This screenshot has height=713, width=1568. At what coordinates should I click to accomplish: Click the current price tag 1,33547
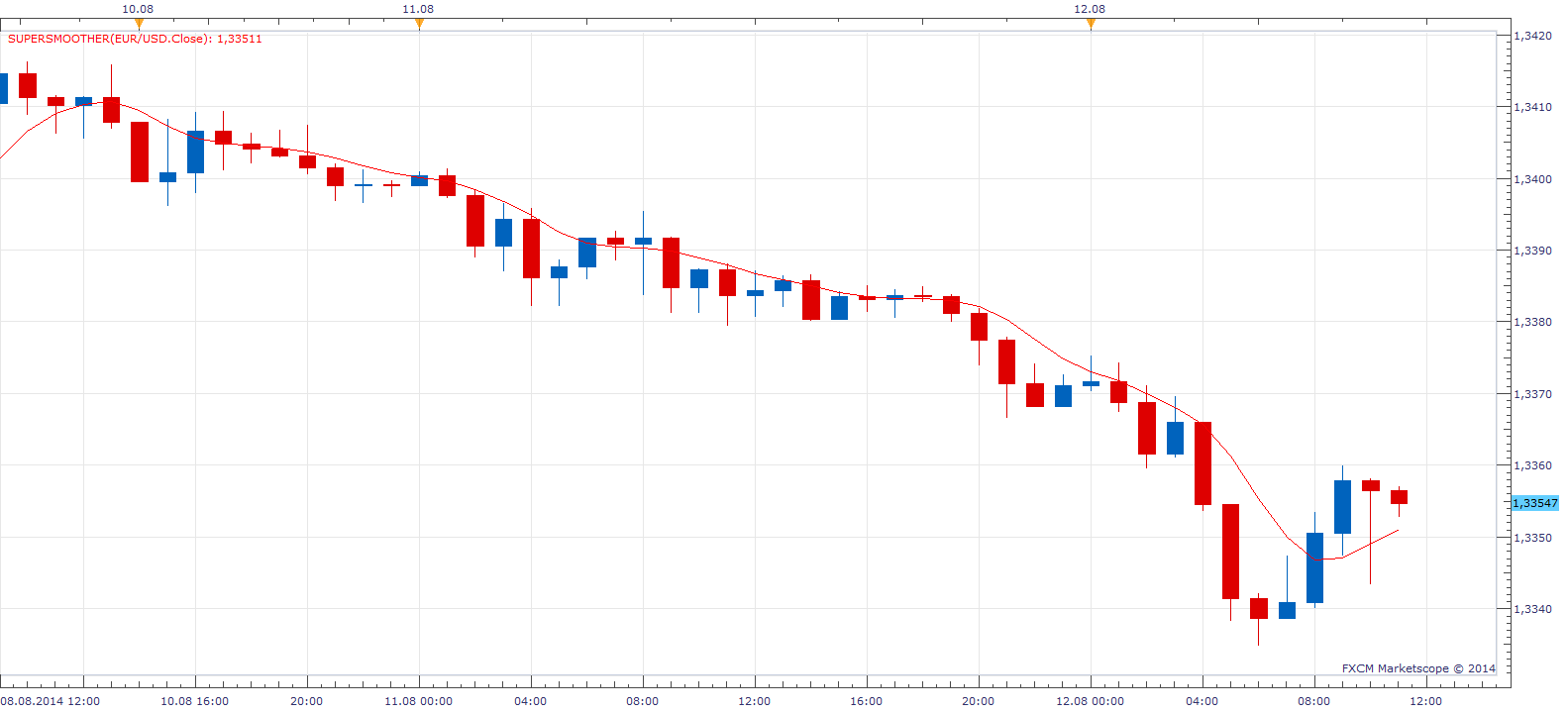1534,503
